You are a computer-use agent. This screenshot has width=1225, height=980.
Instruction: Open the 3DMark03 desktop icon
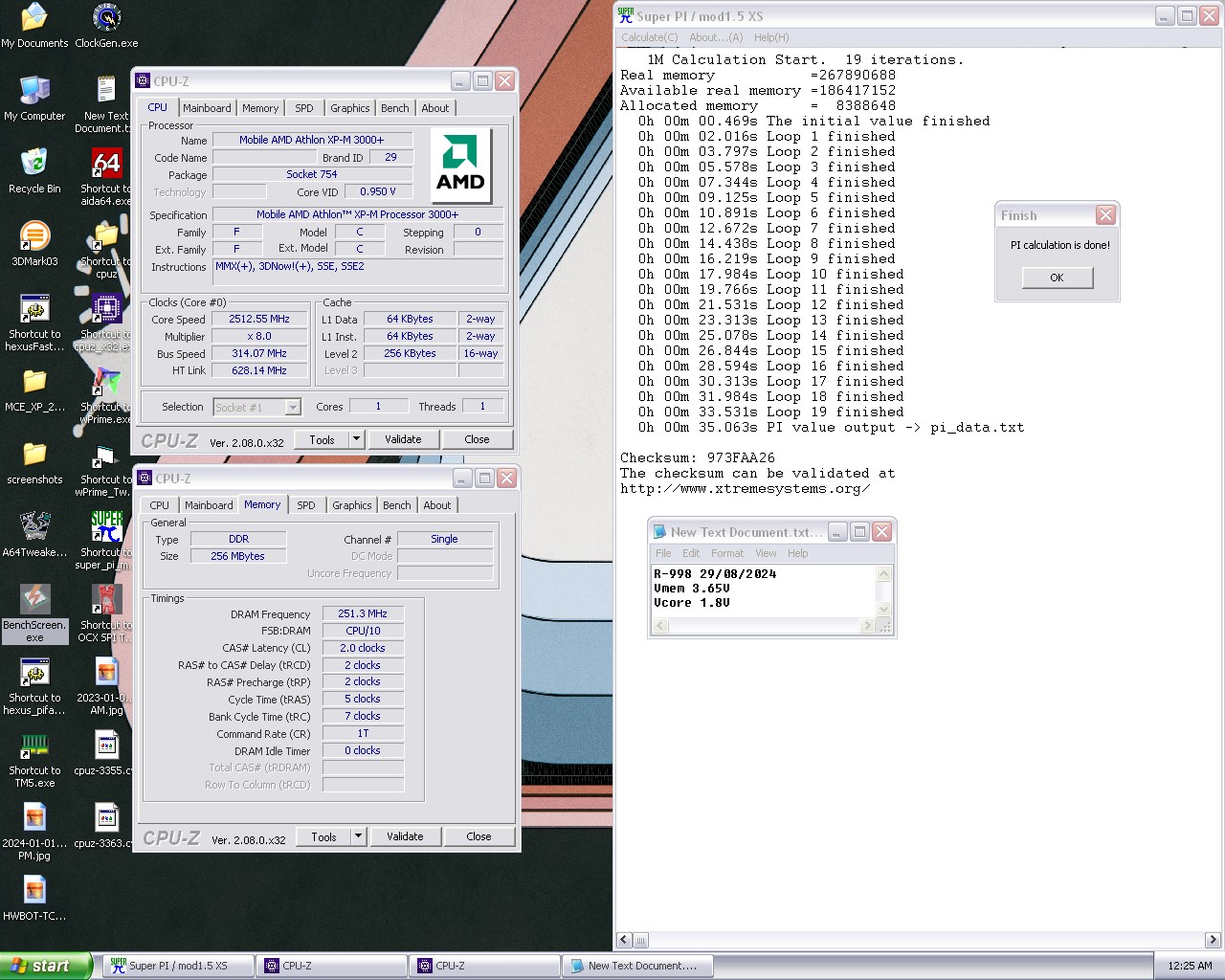pyautogui.click(x=34, y=243)
